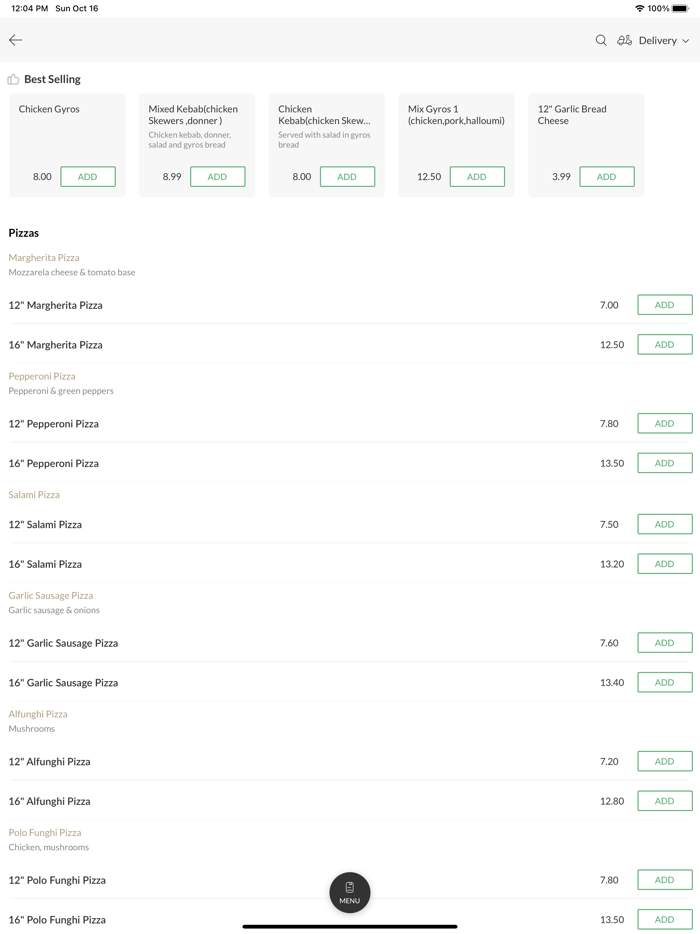This screenshot has width=700, height=934.
Task: Tap the Best Selling thumbs-up icon
Action: coord(13,79)
